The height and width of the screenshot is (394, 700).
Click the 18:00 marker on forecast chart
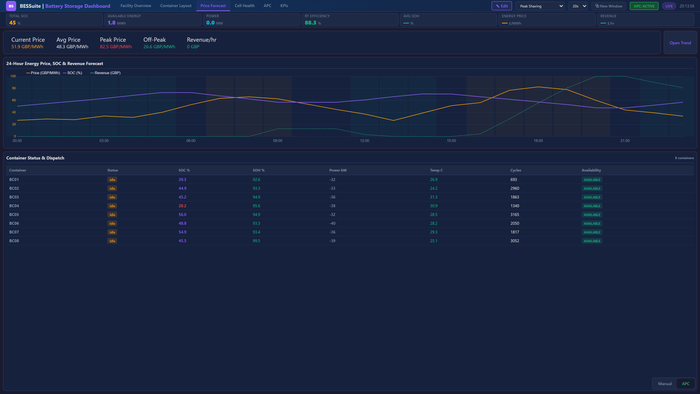[538, 141]
